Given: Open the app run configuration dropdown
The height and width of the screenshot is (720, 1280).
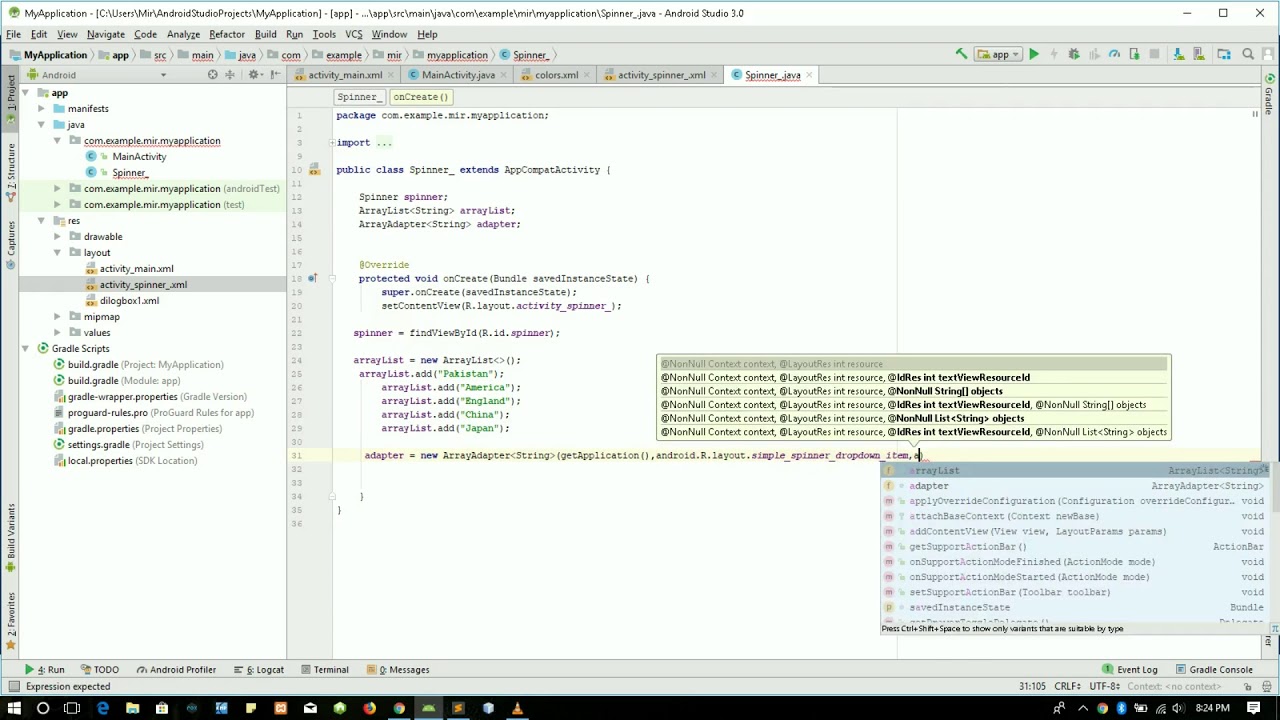Looking at the screenshot, I should tap(999, 55).
